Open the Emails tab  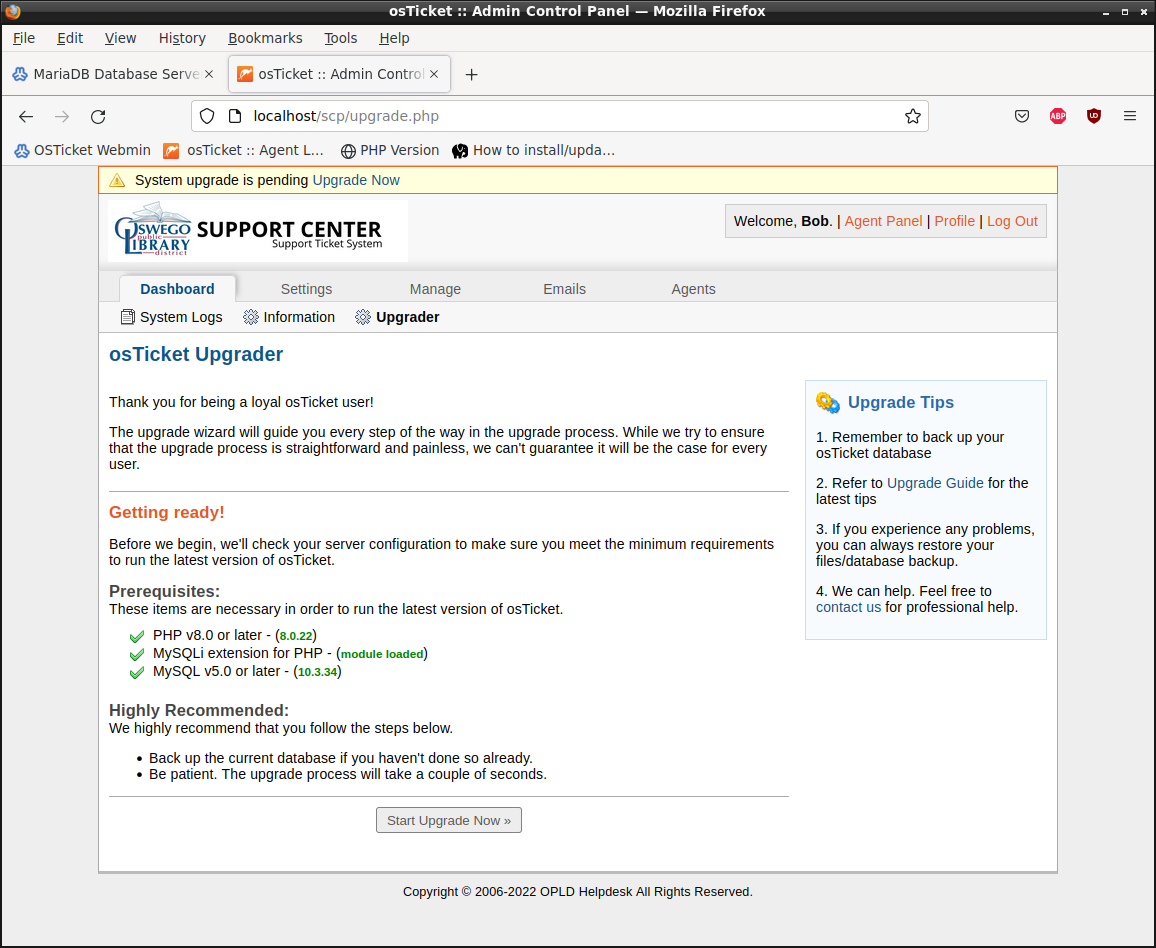click(565, 289)
